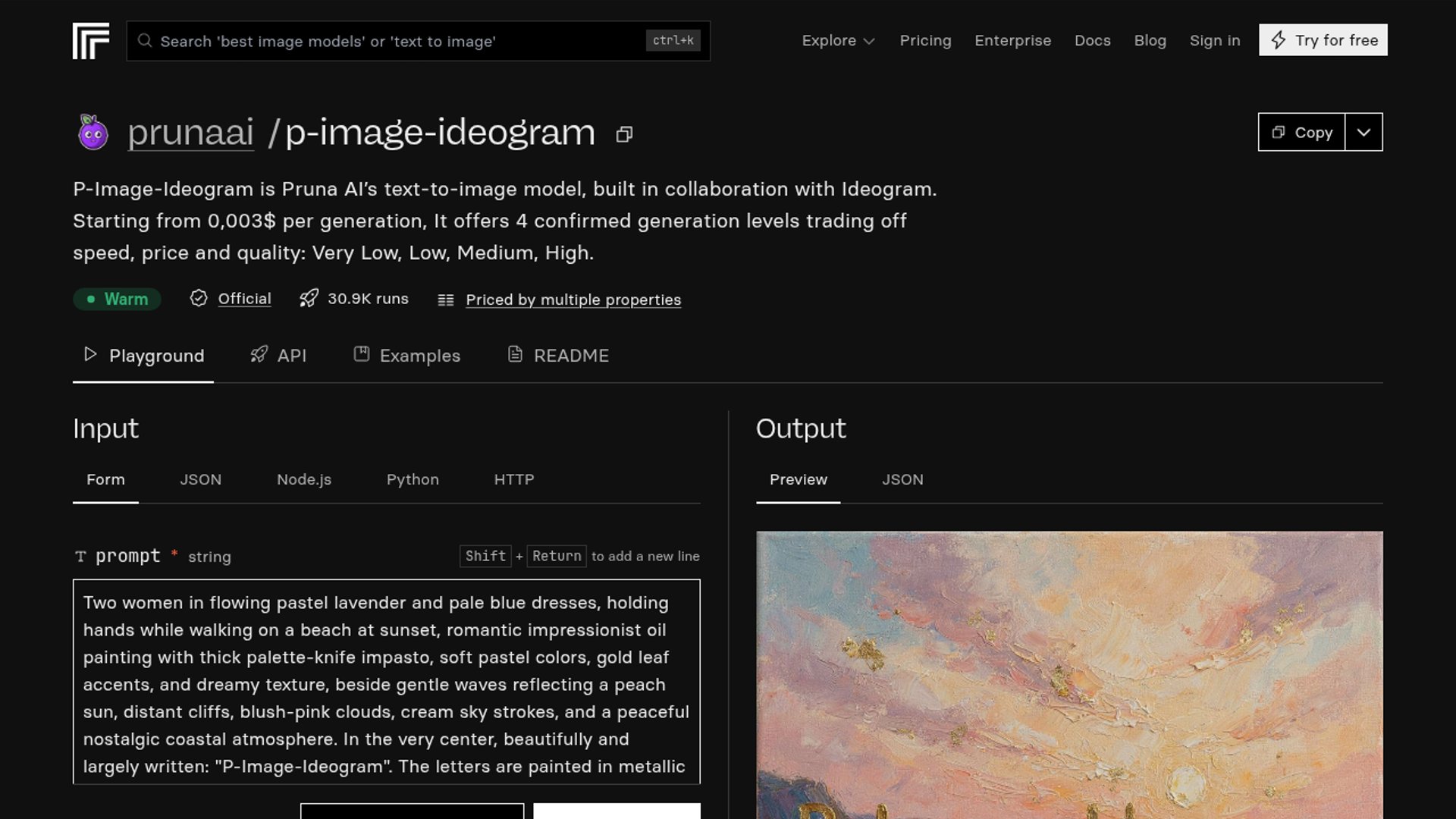The width and height of the screenshot is (1456, 819).
Task: Select the Output Preview tab
Action: tap(799, 479)
